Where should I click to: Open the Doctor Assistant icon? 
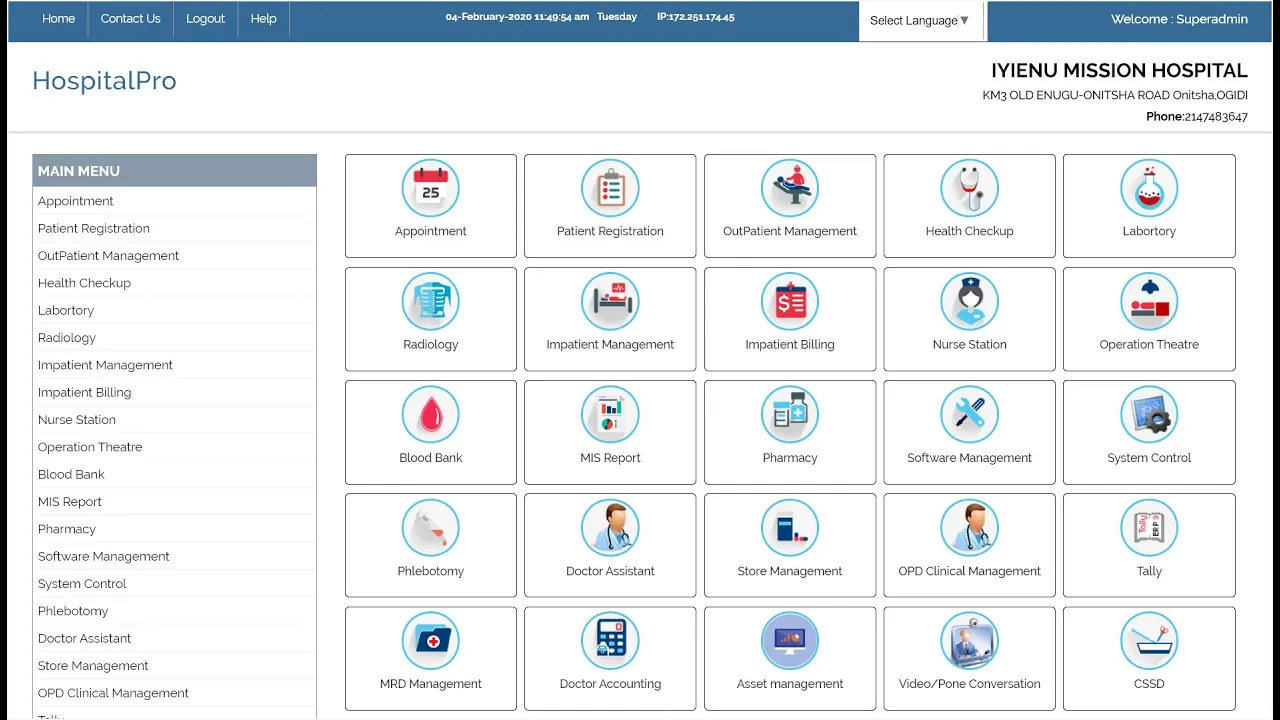point(610,527)
